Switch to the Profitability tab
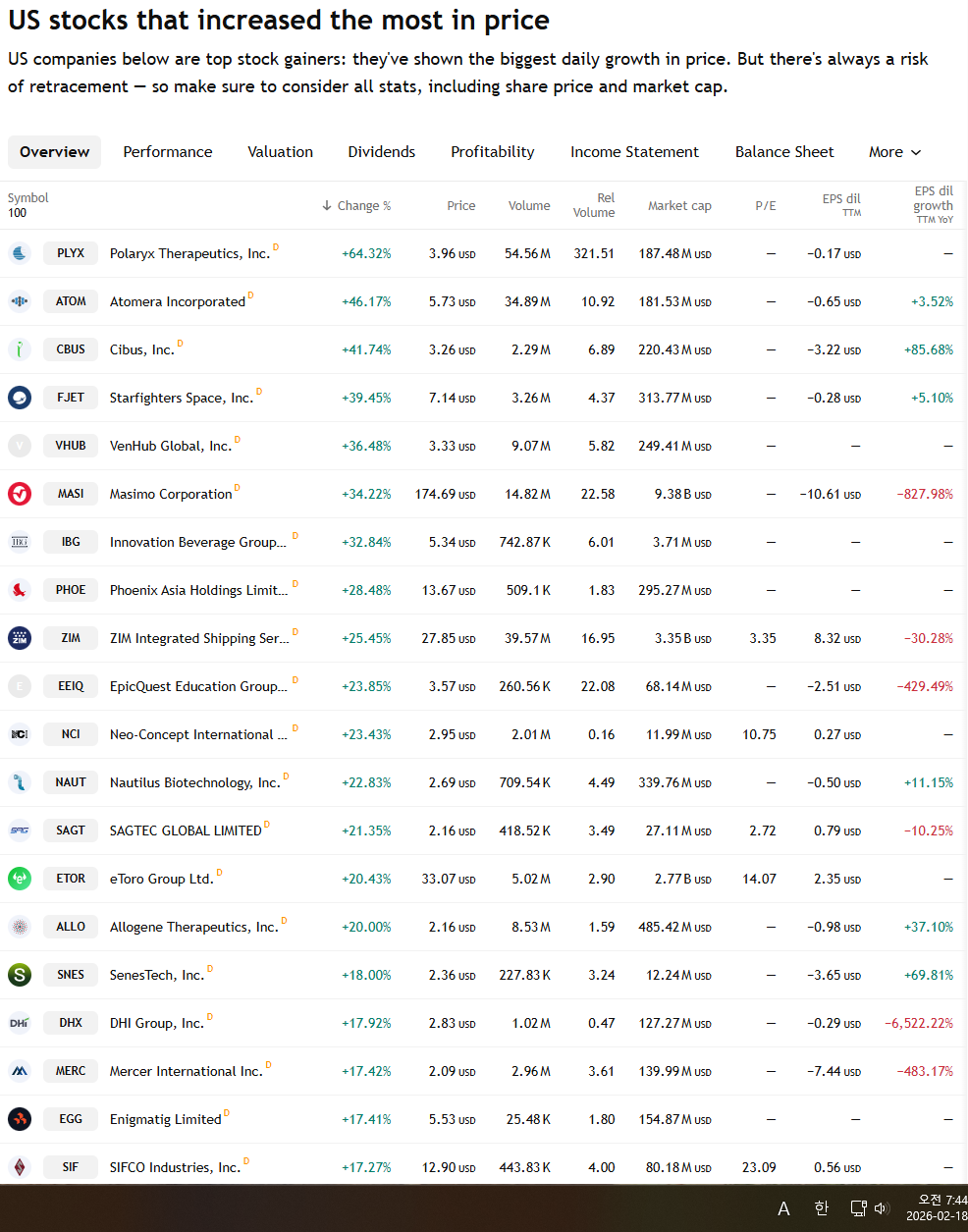Screen dimensions: 968x1232 tap(493, 152)
